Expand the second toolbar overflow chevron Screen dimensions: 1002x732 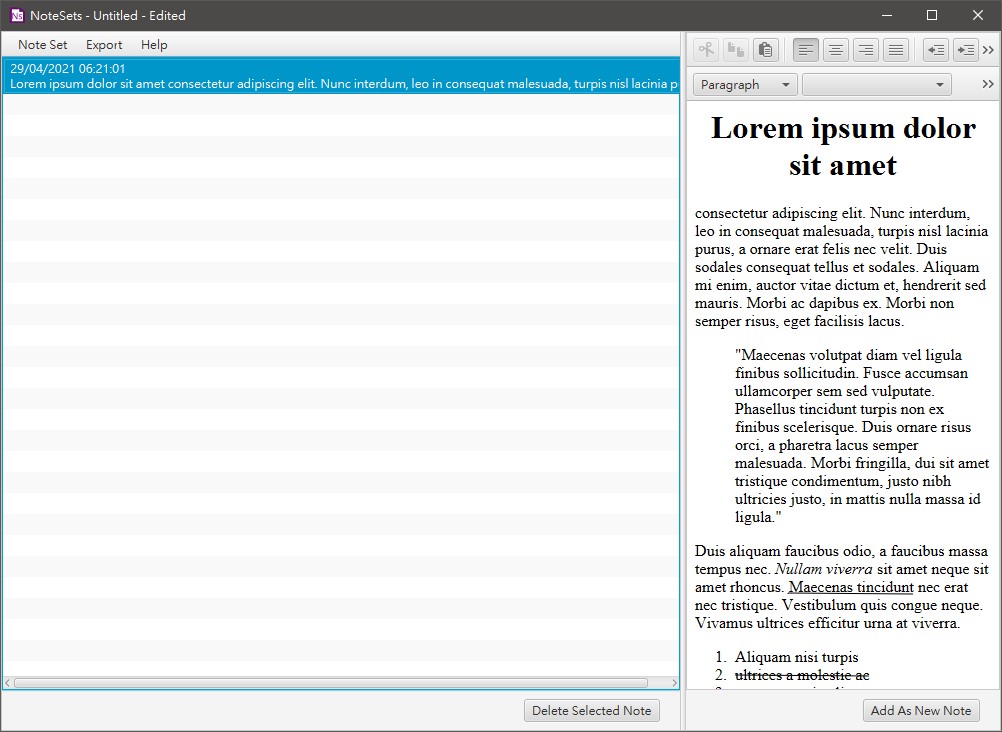click(x=989, y=85)
